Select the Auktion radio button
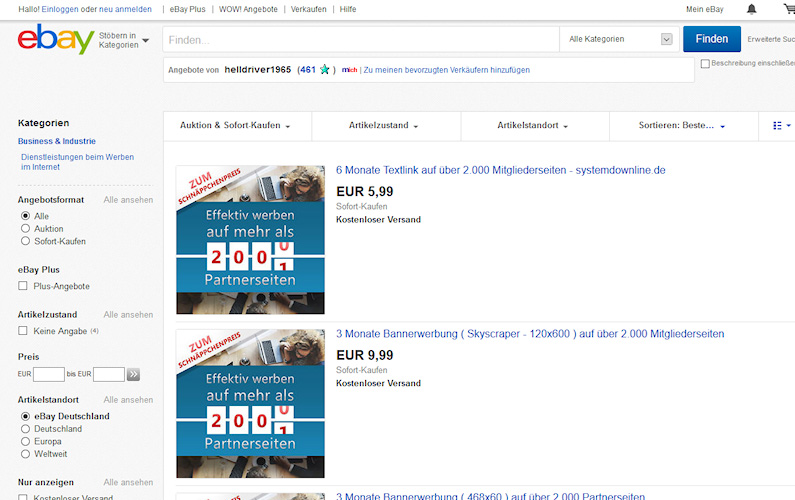 pyautogui.click(x=25, y=229)
